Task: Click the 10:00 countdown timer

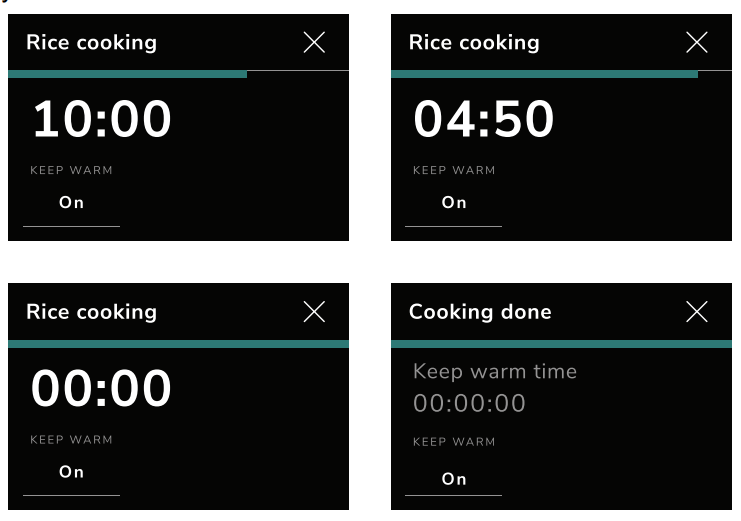Action: tap(102, 120)
